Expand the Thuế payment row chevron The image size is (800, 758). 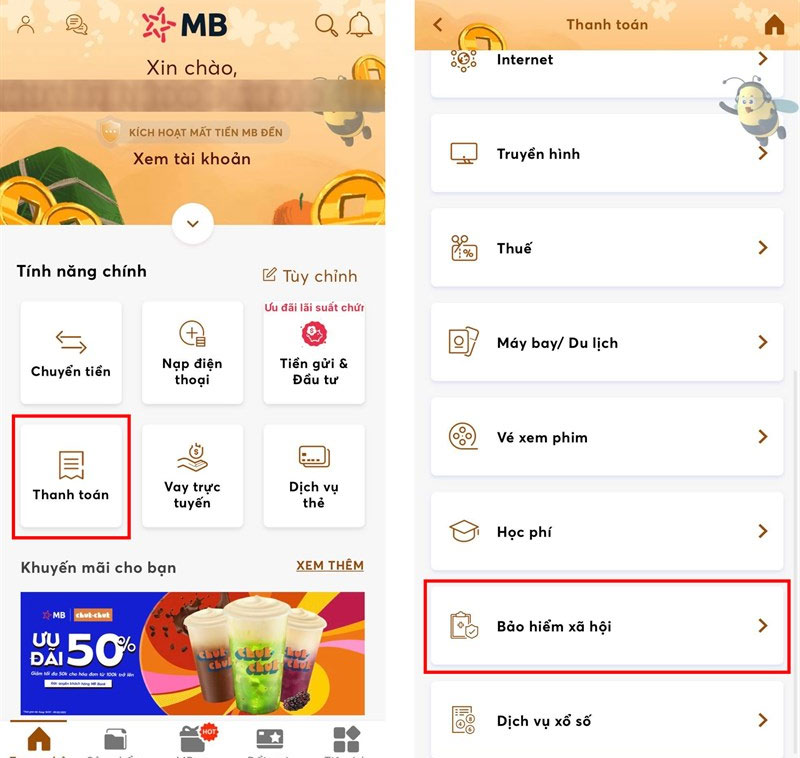click(x=763, y=248)
